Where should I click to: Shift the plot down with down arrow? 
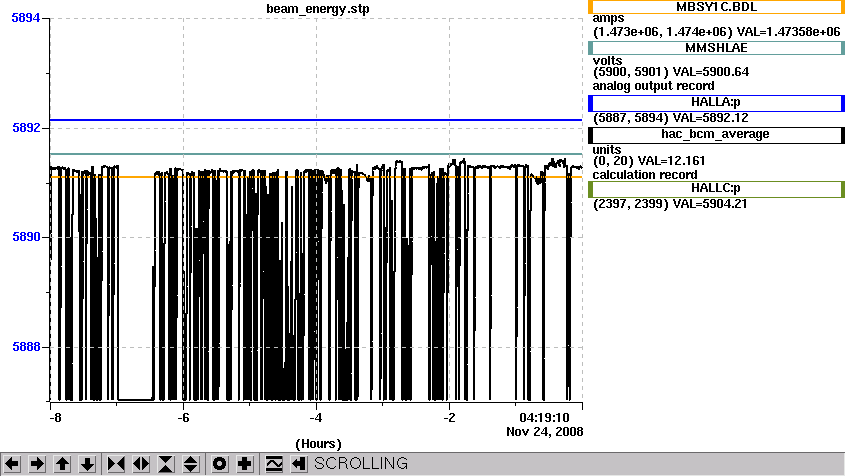88,464
